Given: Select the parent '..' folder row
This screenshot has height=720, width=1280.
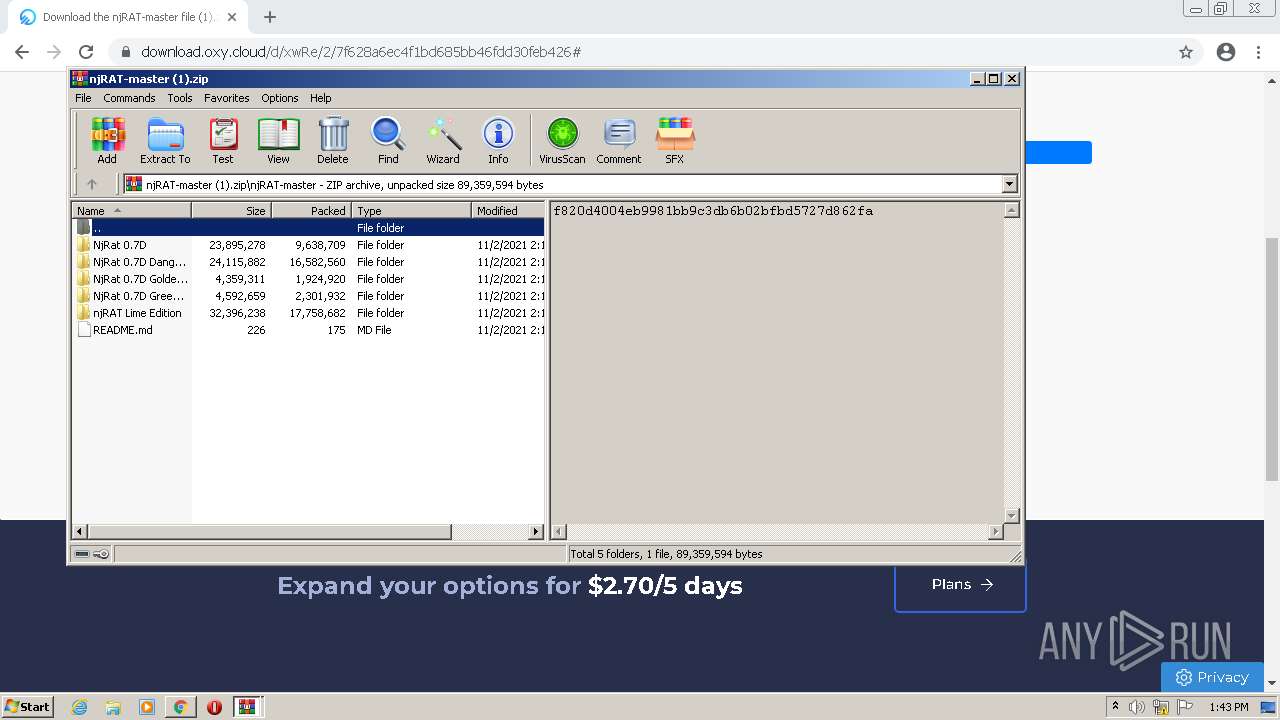Looking at the screenshot, I should (308, 228).
